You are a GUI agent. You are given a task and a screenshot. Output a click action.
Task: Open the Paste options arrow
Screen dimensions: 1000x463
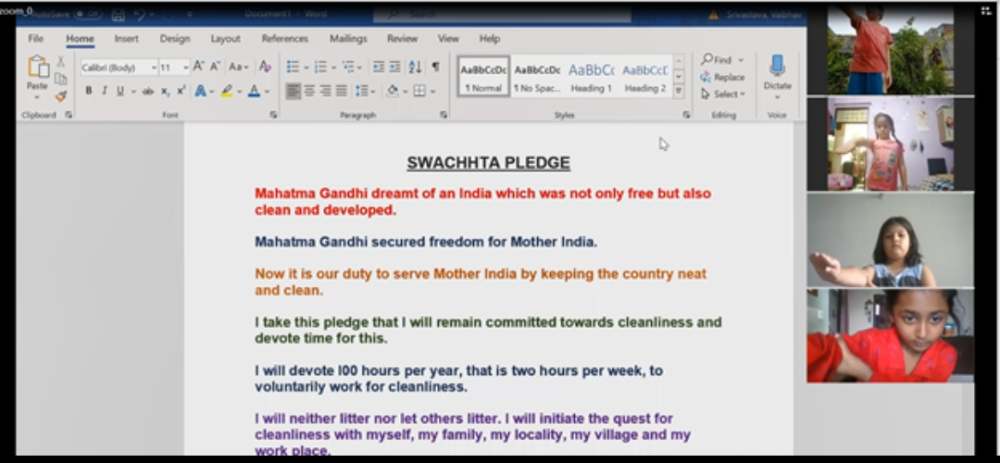click(36, 98)
